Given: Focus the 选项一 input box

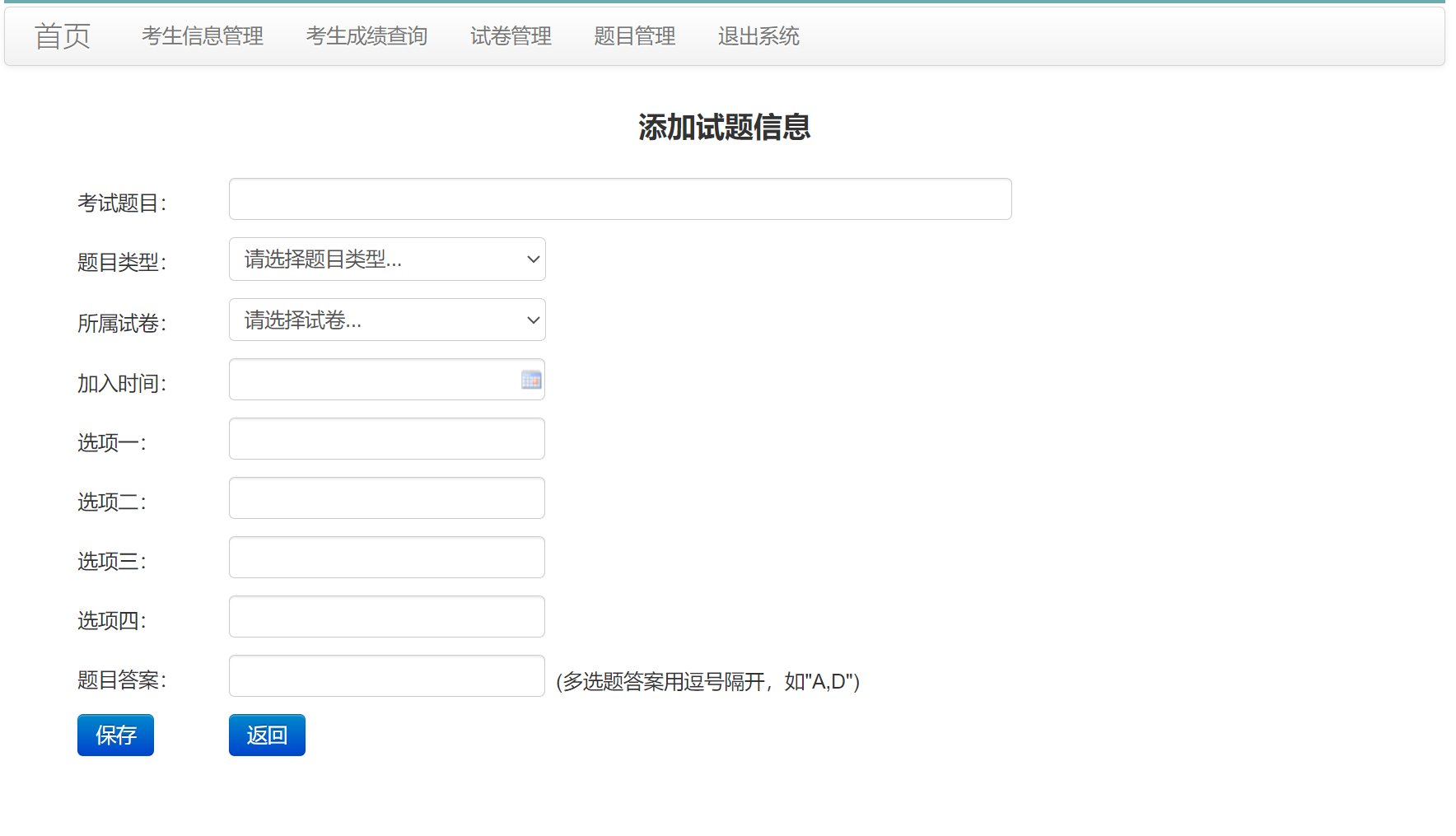Looking at the screenshot, I should pyautogui.click(x=387, y=439).
